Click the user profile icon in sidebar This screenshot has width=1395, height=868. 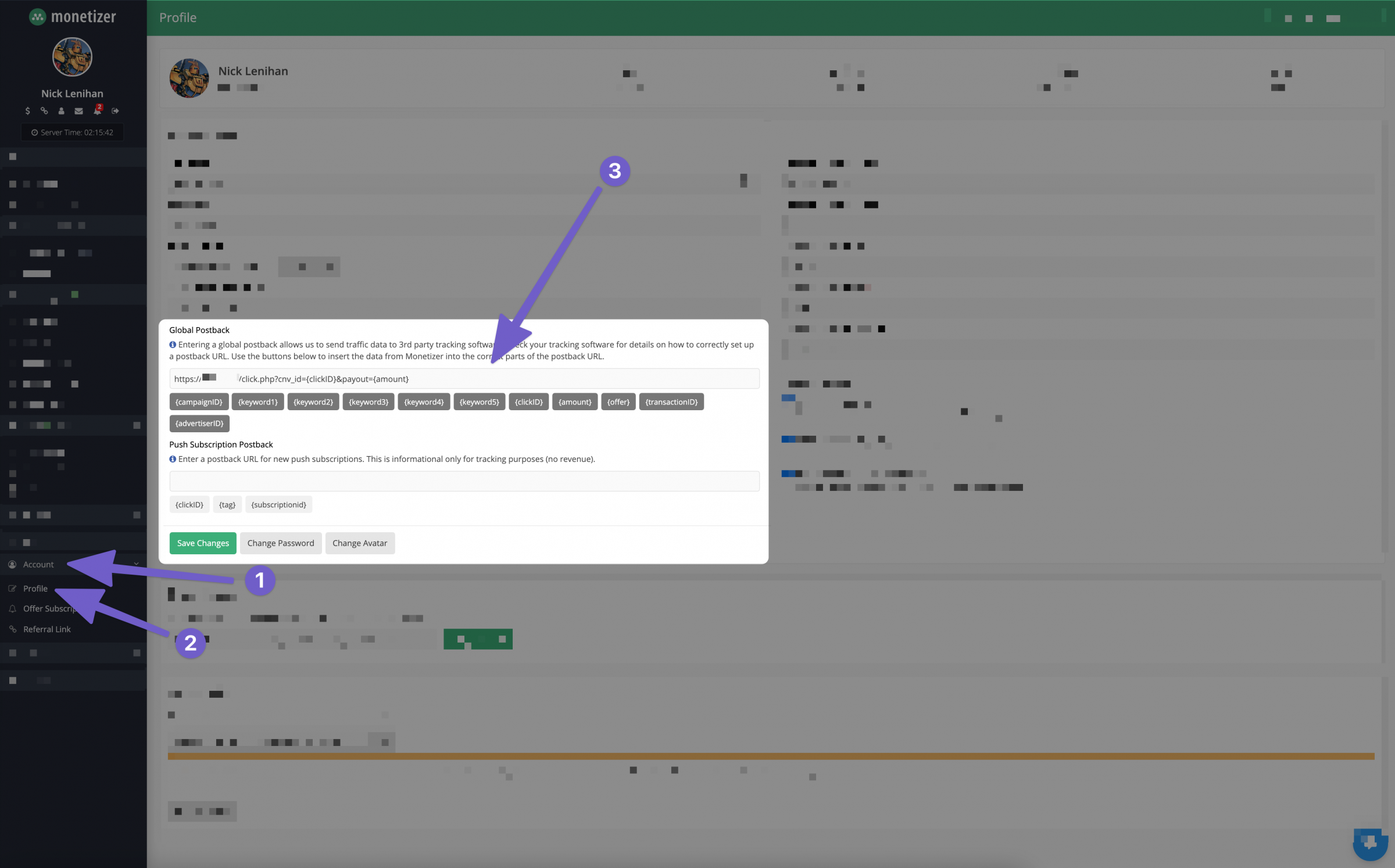coord(61,111)
